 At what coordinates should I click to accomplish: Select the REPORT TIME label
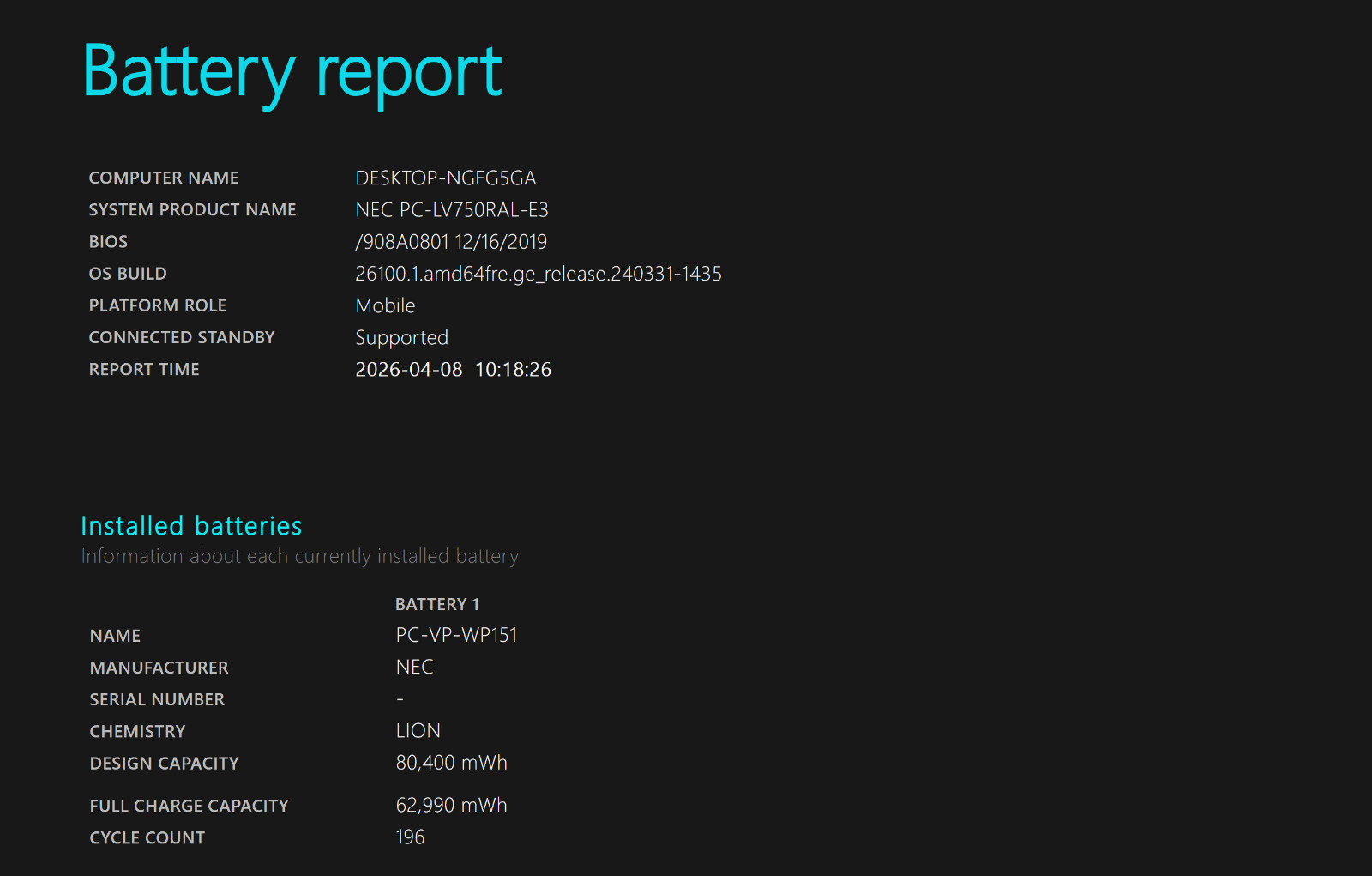point(144,368)
